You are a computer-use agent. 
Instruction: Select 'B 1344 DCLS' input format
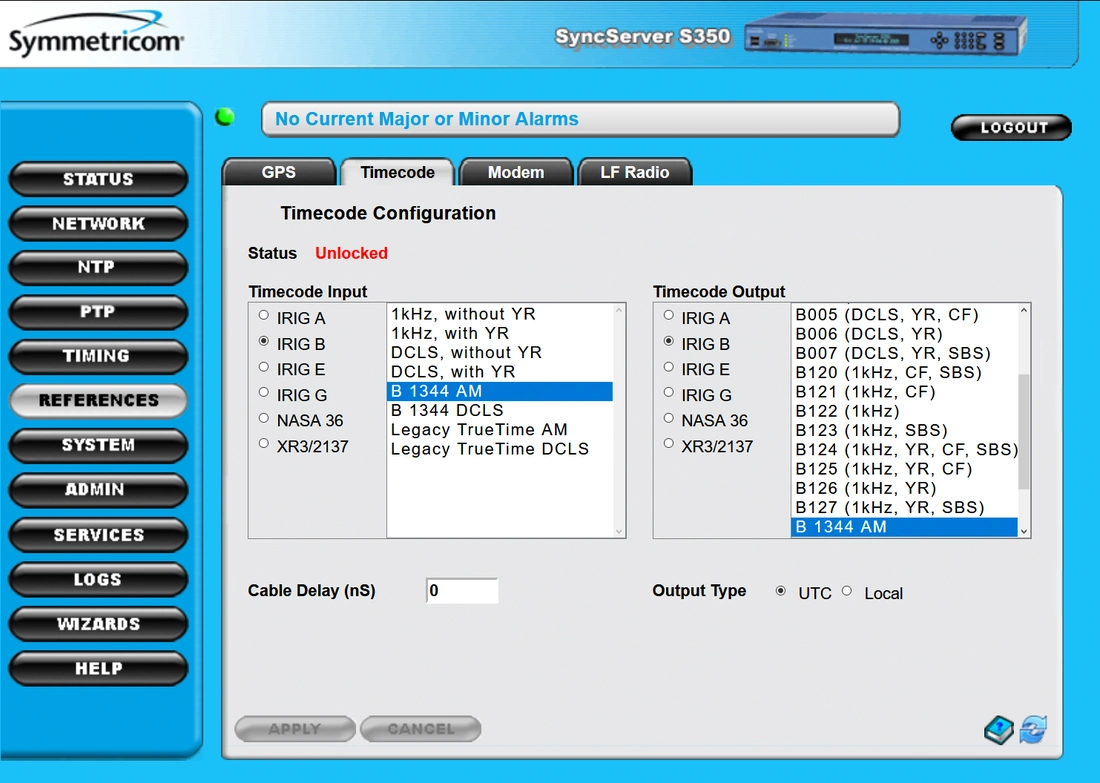499,410
